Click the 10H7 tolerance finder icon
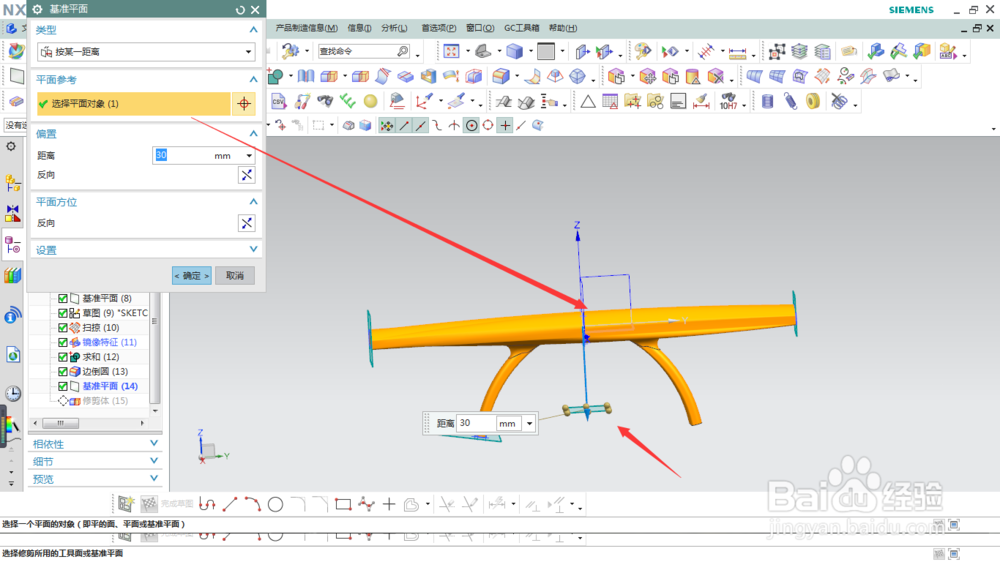This screenshot has width=1000, height=562. click(728, 101)
